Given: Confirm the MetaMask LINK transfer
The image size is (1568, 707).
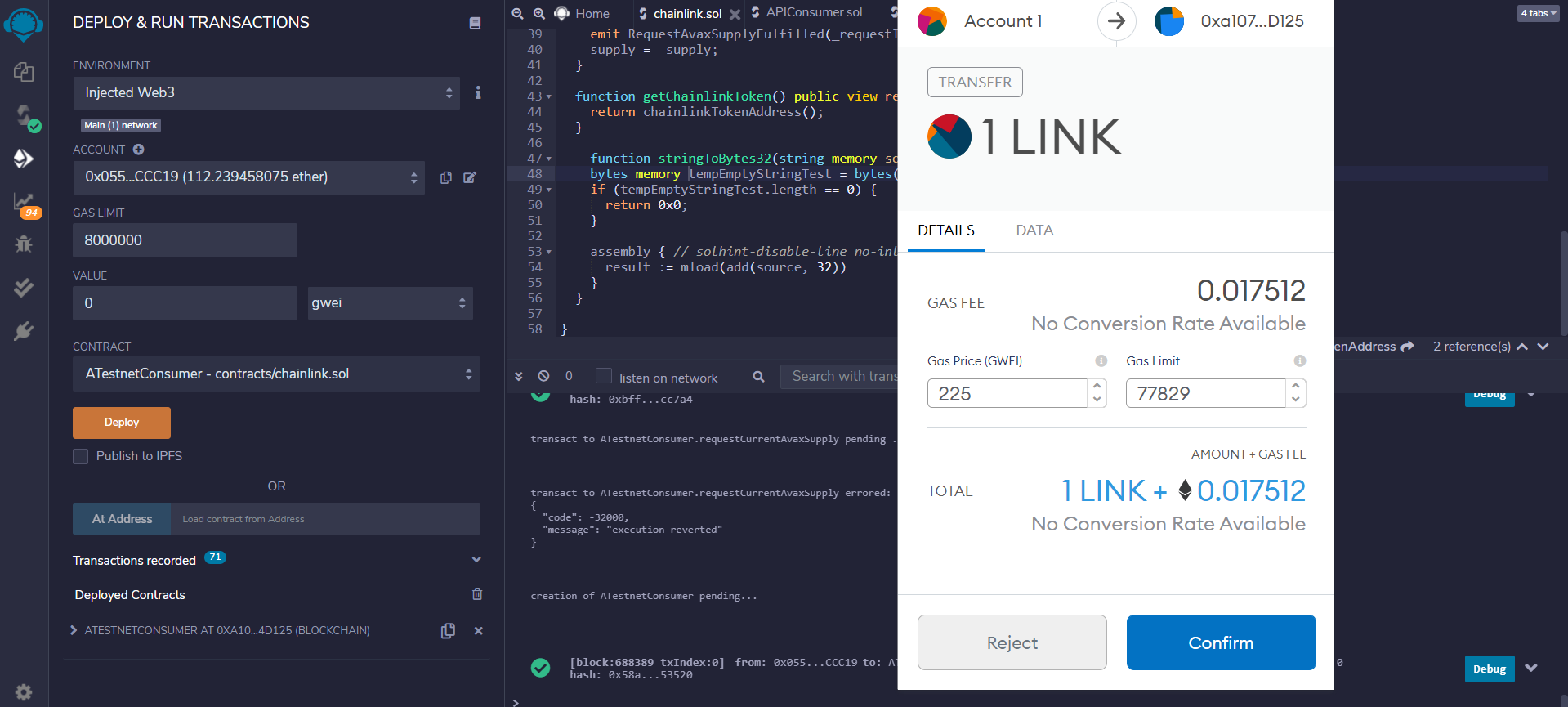Looking at the screenshot, I should click(1221, 642).
